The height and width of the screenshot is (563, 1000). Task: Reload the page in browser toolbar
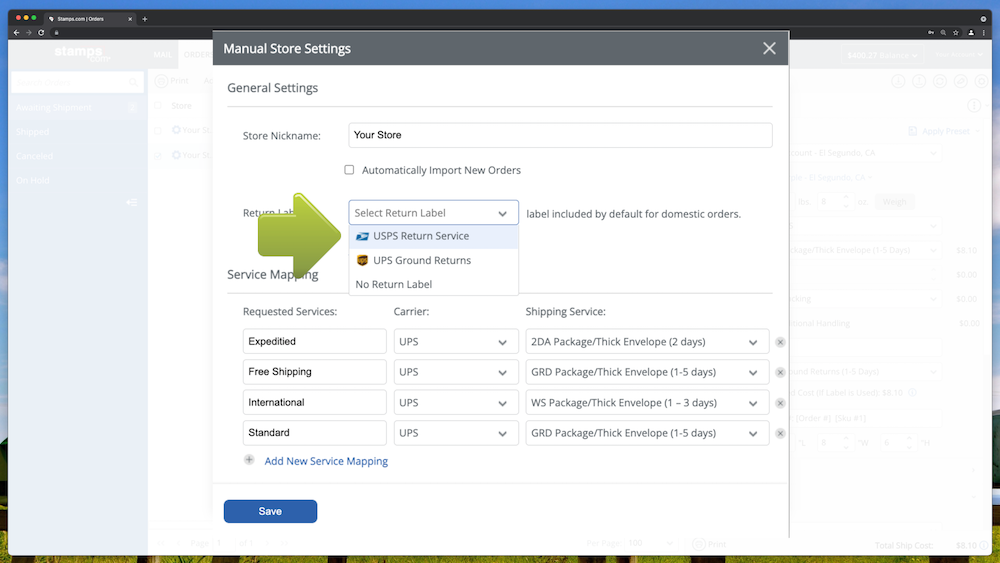pyautogui.click(x=39, y=33)
